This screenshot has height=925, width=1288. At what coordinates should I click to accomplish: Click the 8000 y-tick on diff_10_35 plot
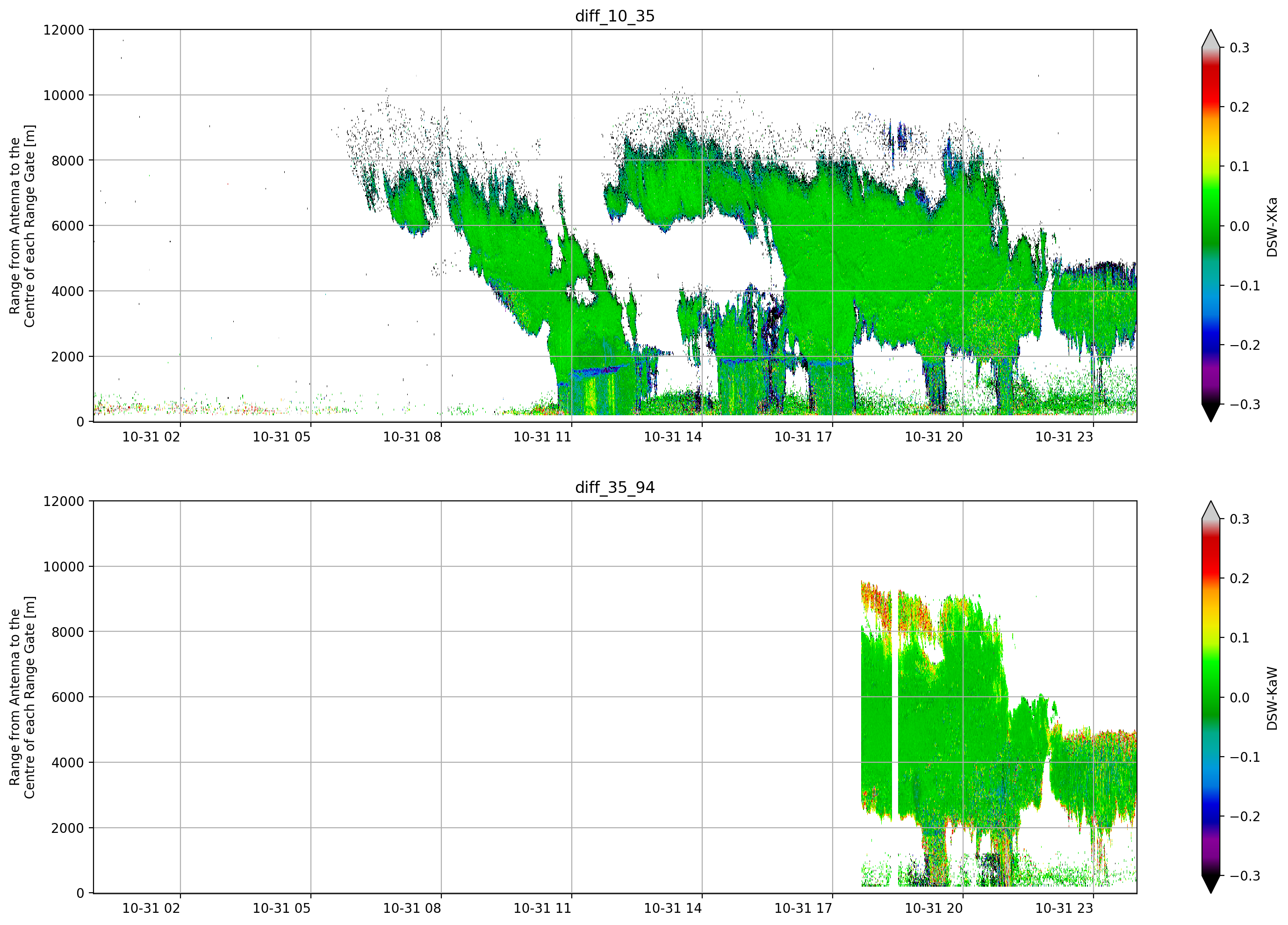[68, 161]
